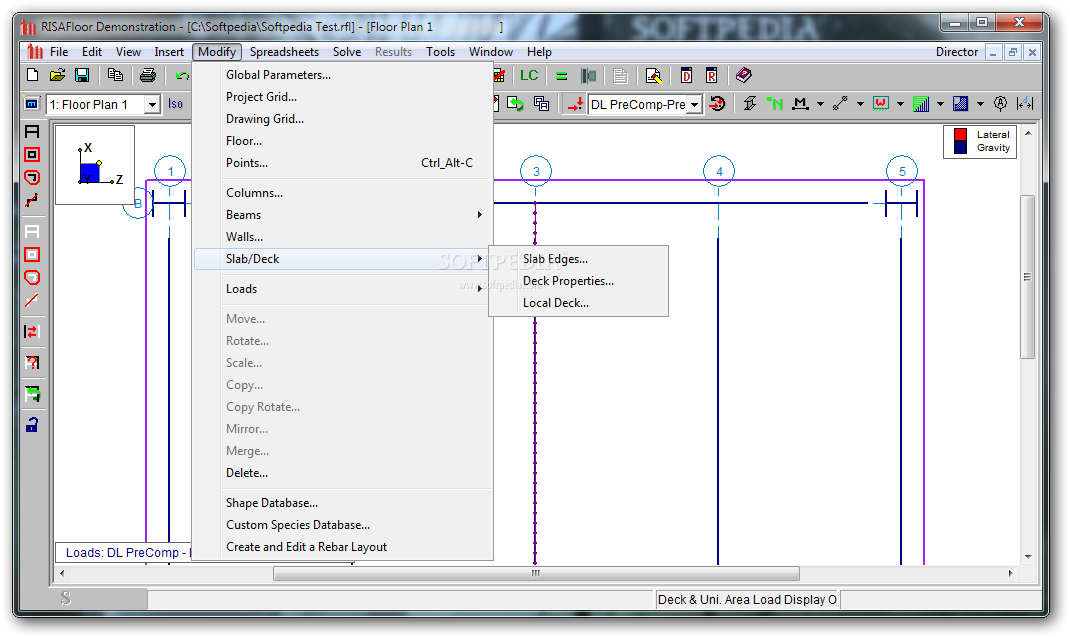
Task: Click the red D Director icon
Action: (x=686, y=76)
